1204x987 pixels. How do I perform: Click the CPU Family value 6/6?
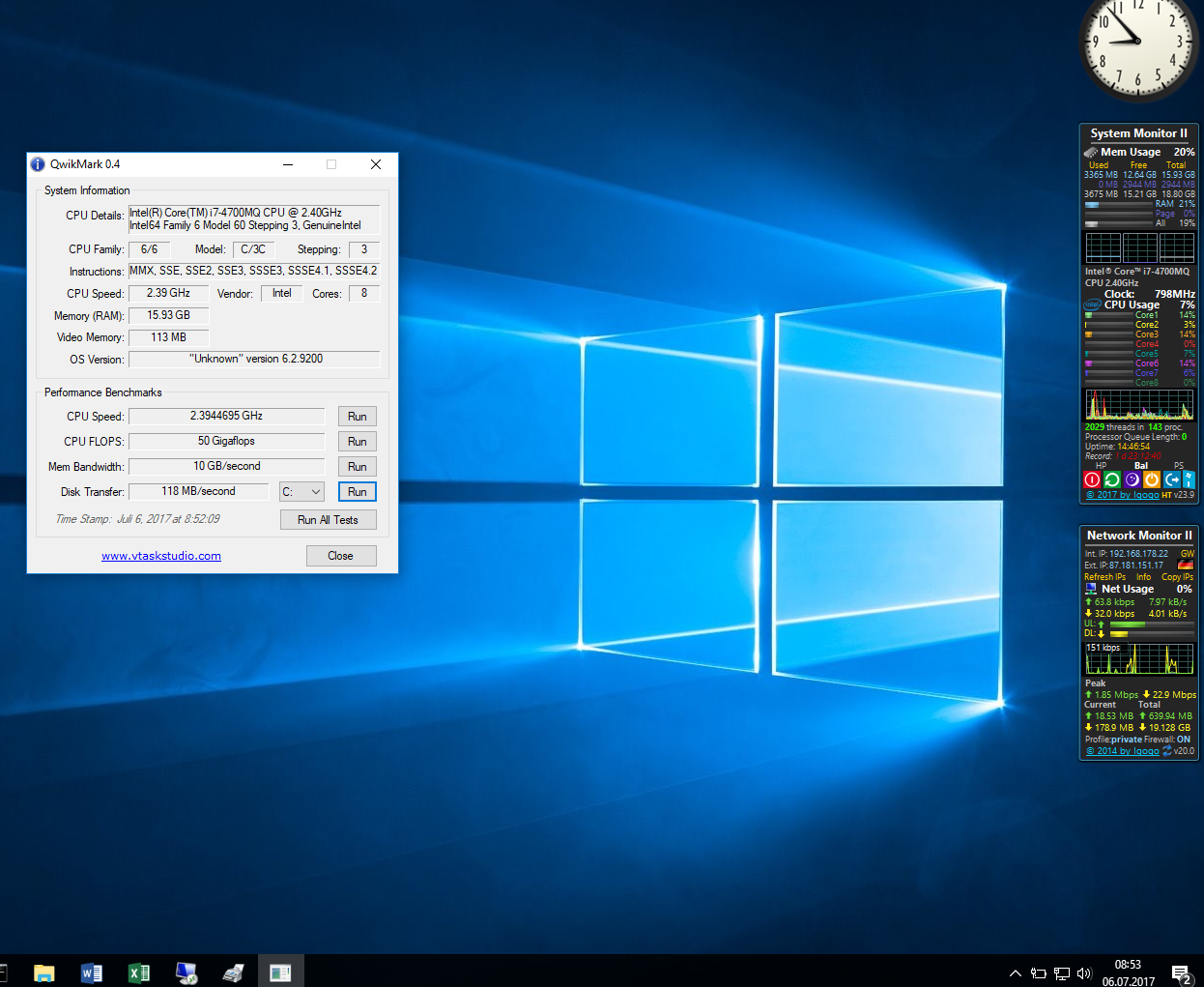click(149, 249)
